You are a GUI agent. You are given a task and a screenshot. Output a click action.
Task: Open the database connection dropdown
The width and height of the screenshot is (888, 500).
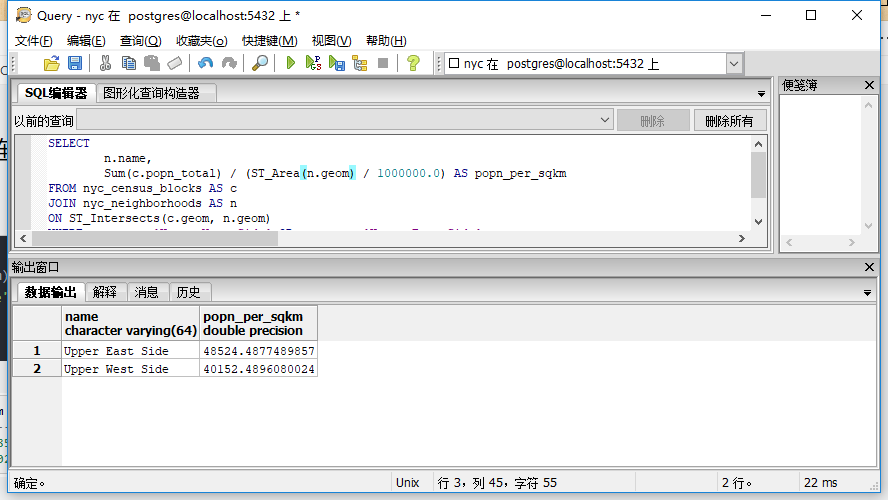[x=734, y=64]
